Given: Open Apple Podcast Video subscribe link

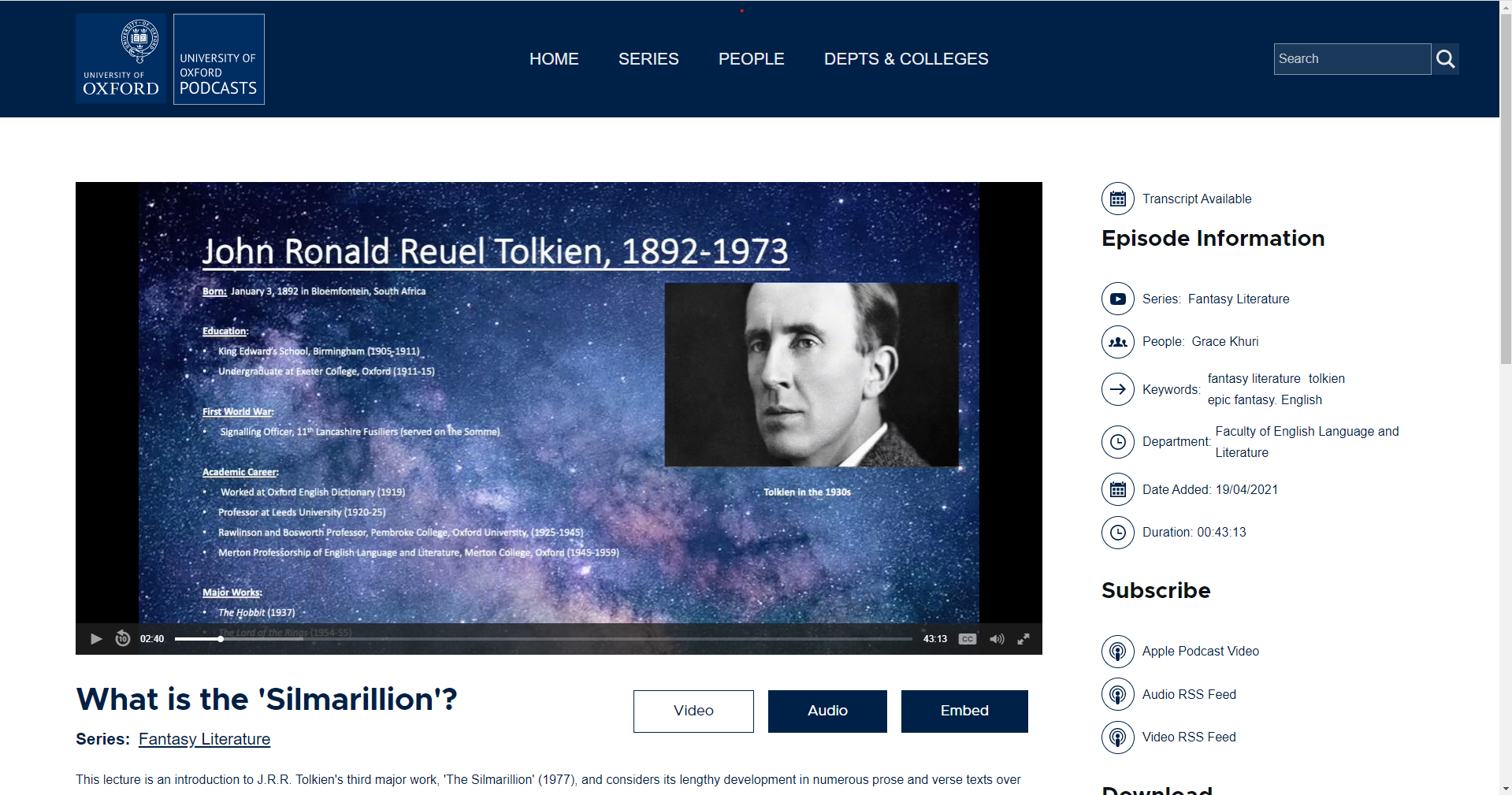Looking at the screenshot, I should [x=1201, y=651].
